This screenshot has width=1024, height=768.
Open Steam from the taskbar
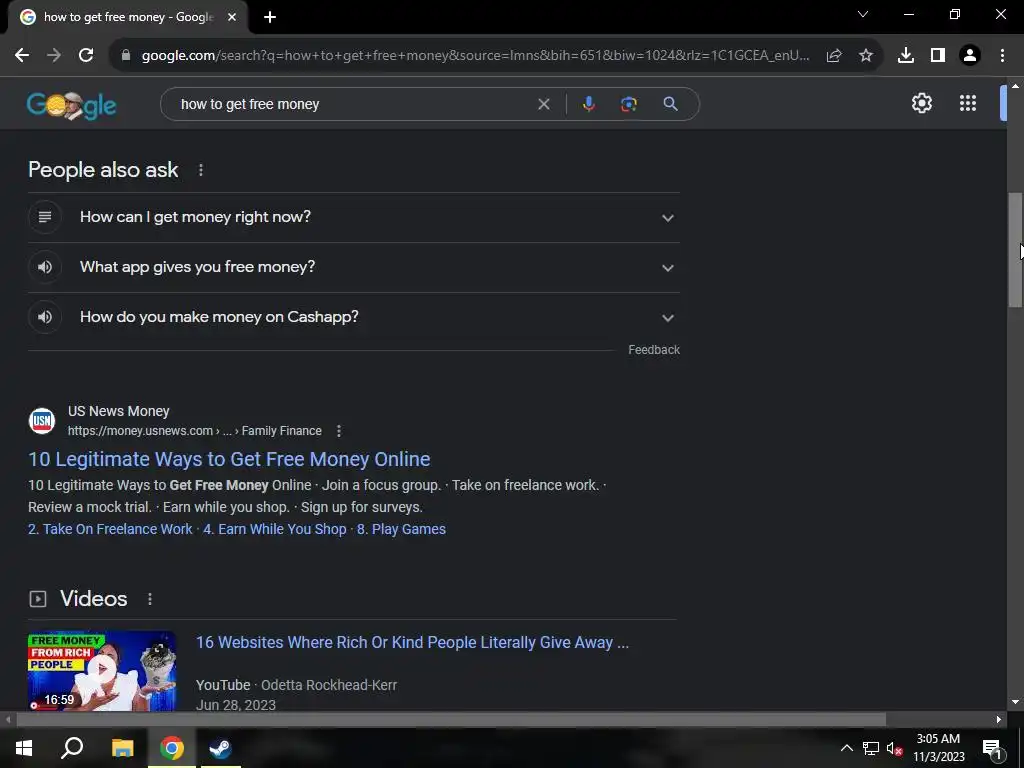coord(221,748)
